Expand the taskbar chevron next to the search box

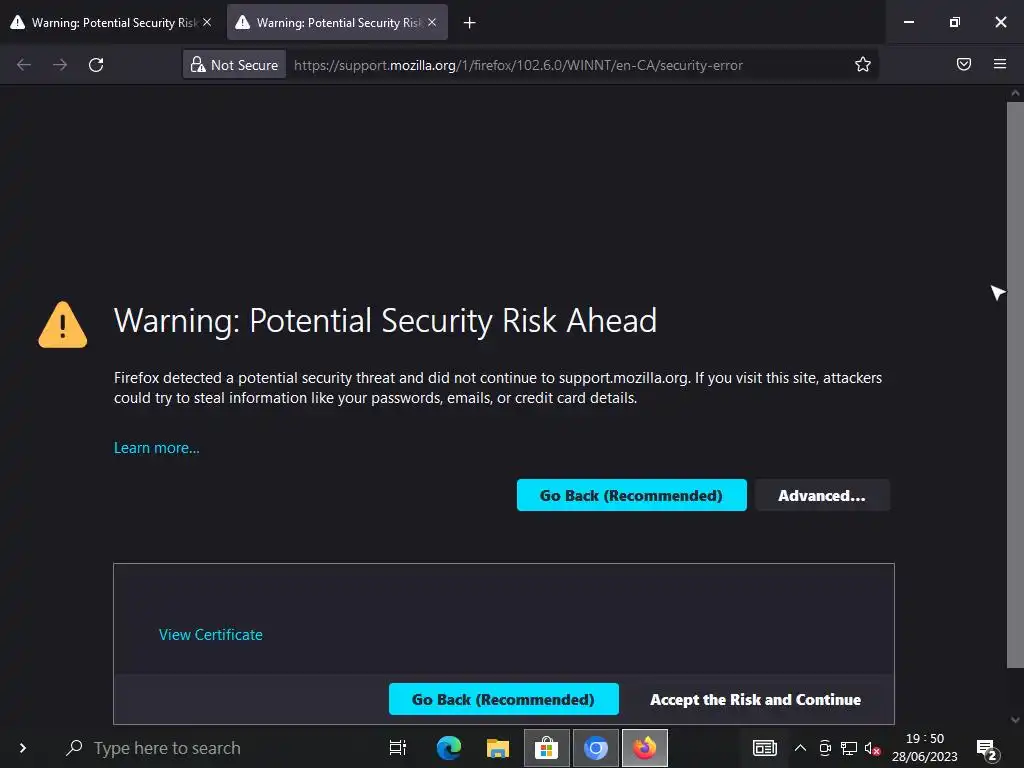[23, 748]
